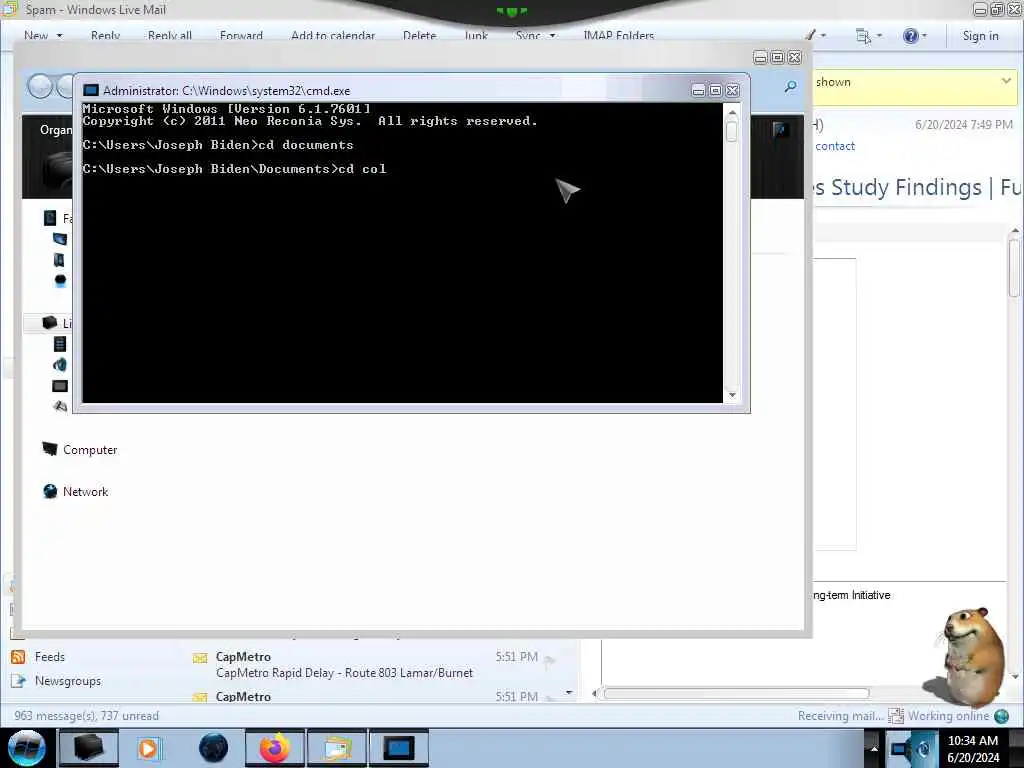Click the Live Mail title bar app icon
The height and width of the screenshot is (768, 1024).
(10, 8)
